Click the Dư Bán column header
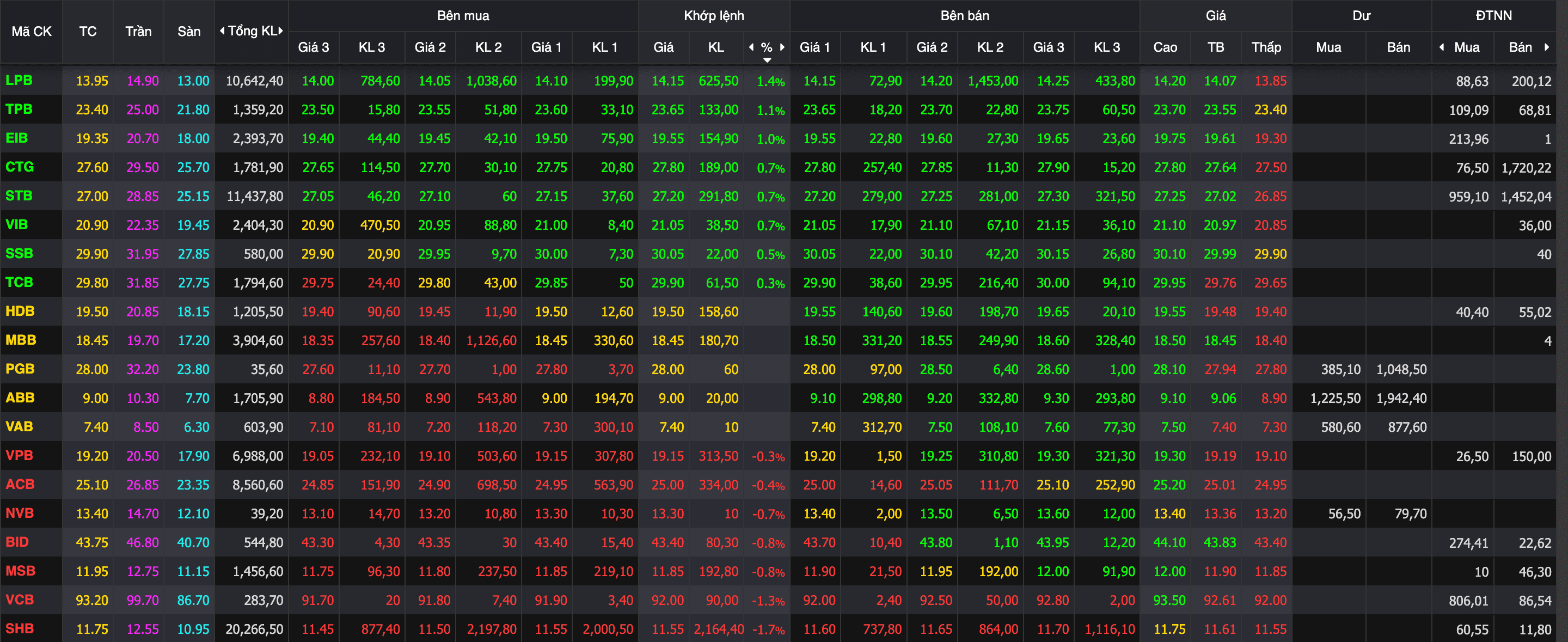The image size is (1568, 642). 1398,47
